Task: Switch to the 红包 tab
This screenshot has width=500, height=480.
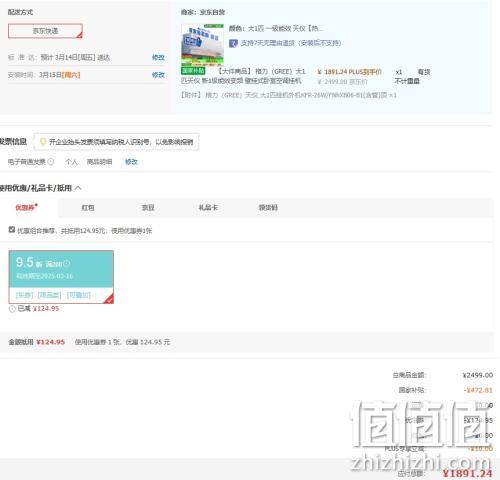Action: 88,208
